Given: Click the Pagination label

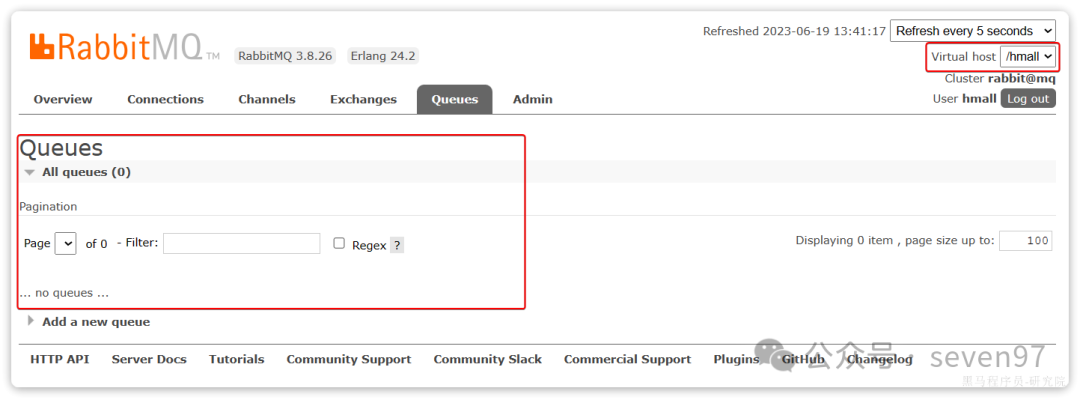Looking at the screenshot, I should [x=48, y=207].
